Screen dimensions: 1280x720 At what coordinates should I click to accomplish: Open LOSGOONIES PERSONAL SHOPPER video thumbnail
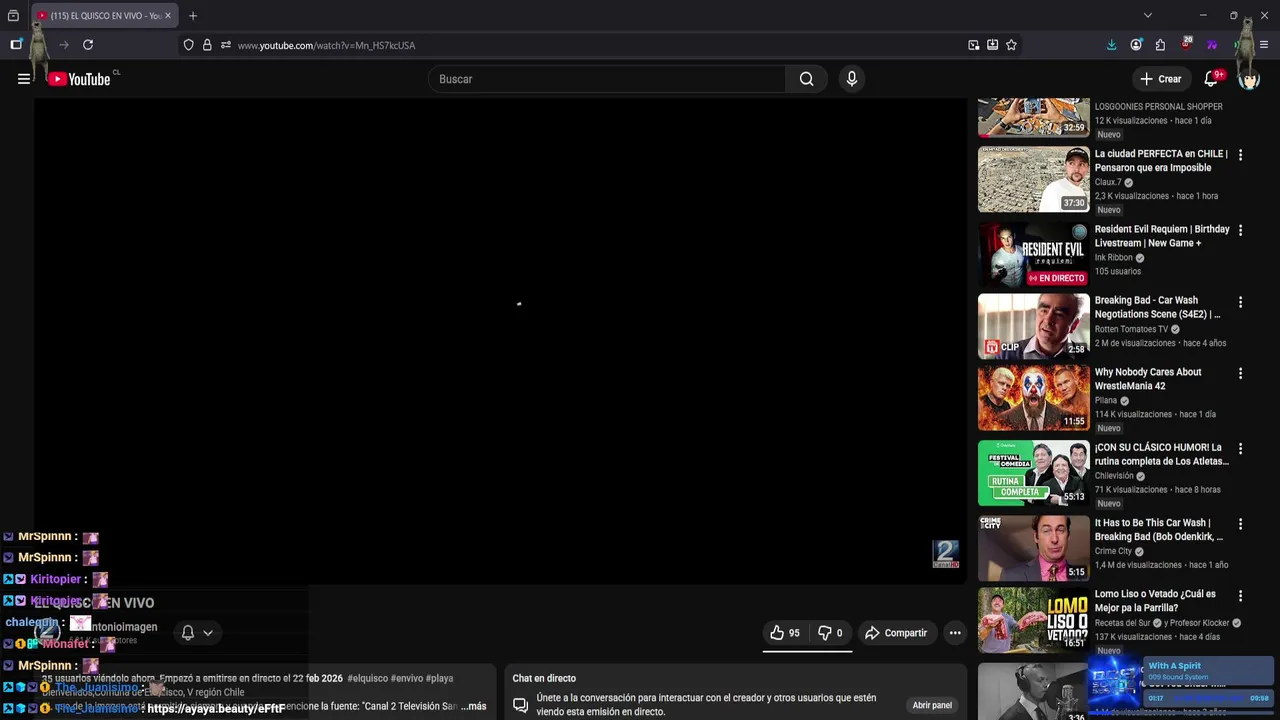click(1033, 117)
